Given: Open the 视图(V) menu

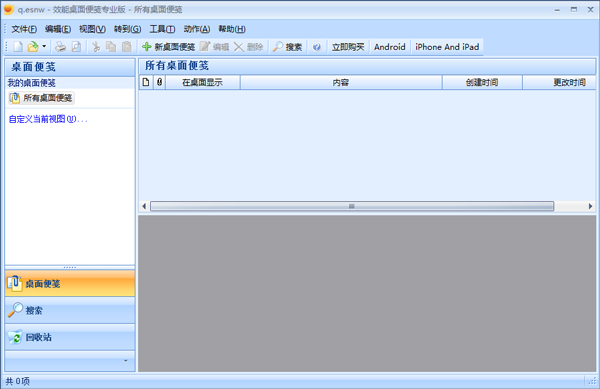Looking at the screenshot, I should pos(92,29).
